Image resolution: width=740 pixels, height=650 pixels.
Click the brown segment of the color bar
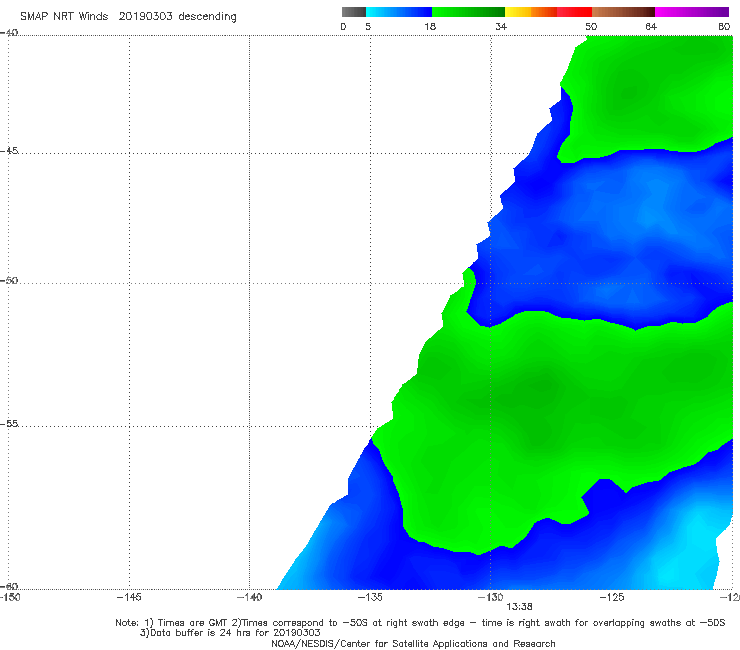(x=623, y=12)
